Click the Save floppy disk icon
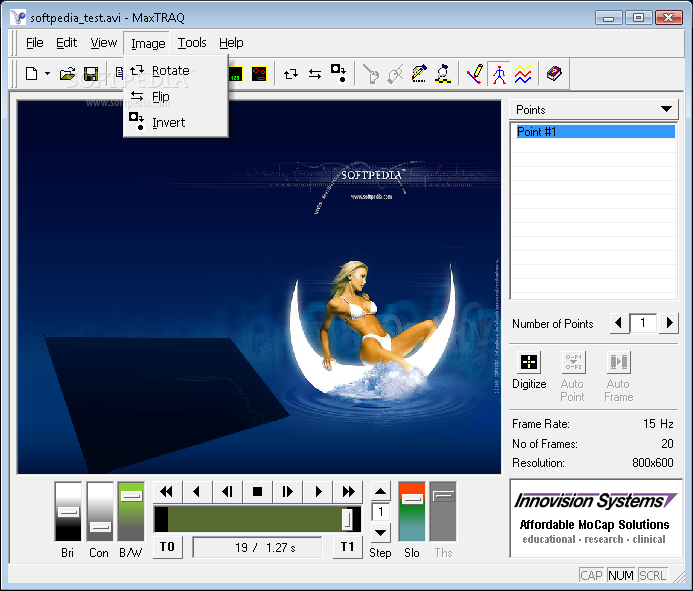 click(91, 73)
